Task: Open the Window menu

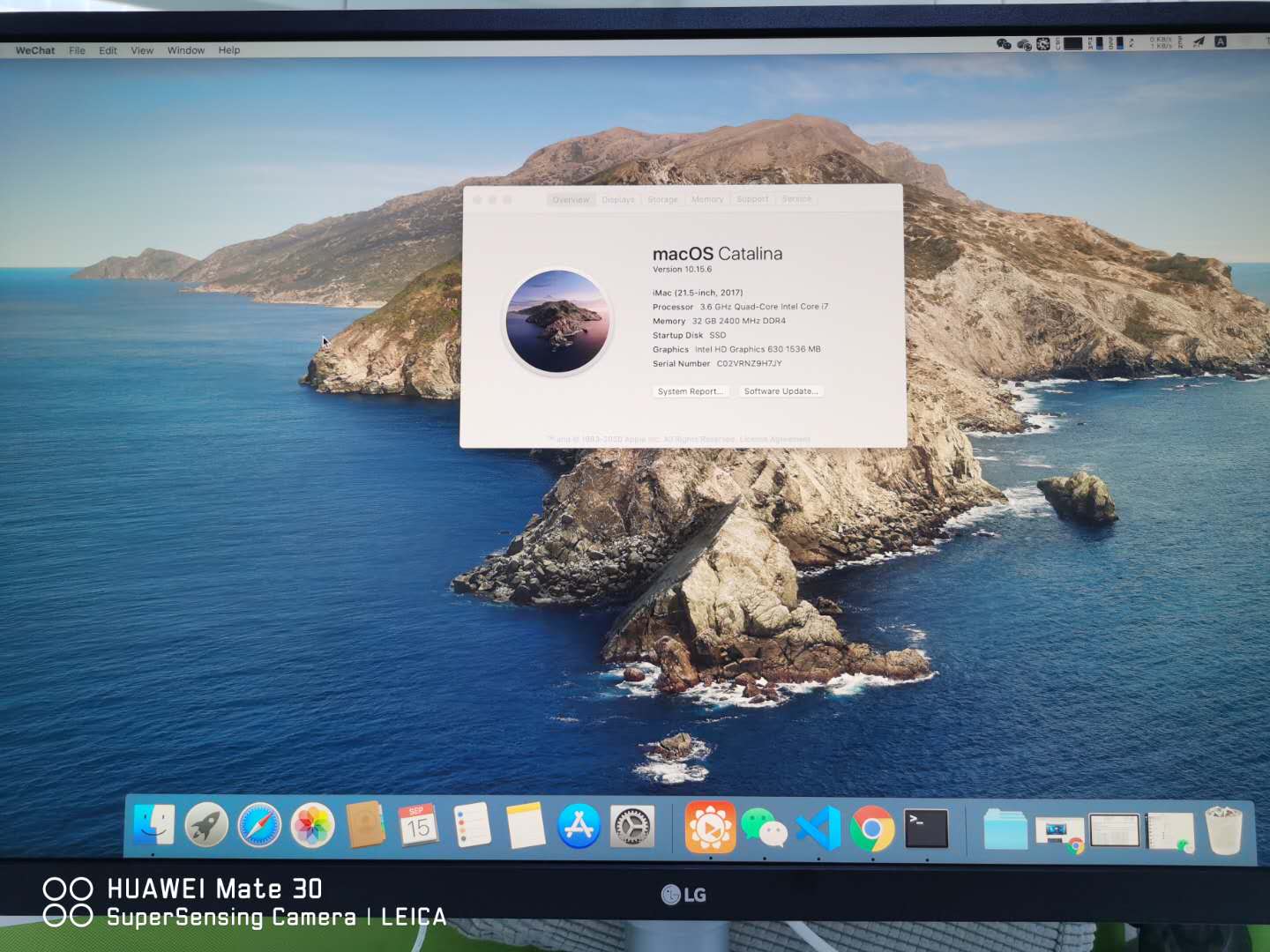Action: tap(186, 50)
